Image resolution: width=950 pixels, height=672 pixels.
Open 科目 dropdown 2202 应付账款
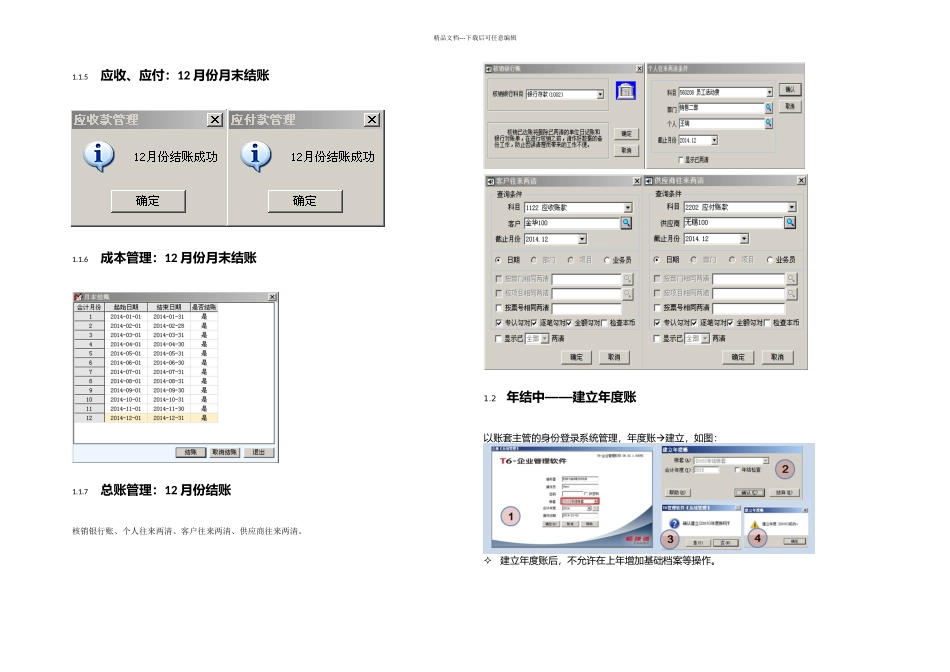click(x=792, y=207)
